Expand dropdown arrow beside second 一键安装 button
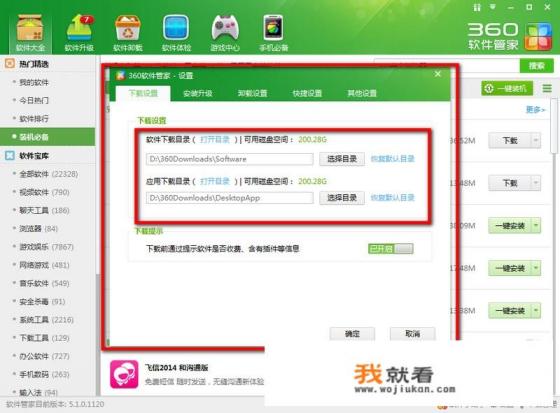This screenshot has width=560, height=413. [536, 268]
